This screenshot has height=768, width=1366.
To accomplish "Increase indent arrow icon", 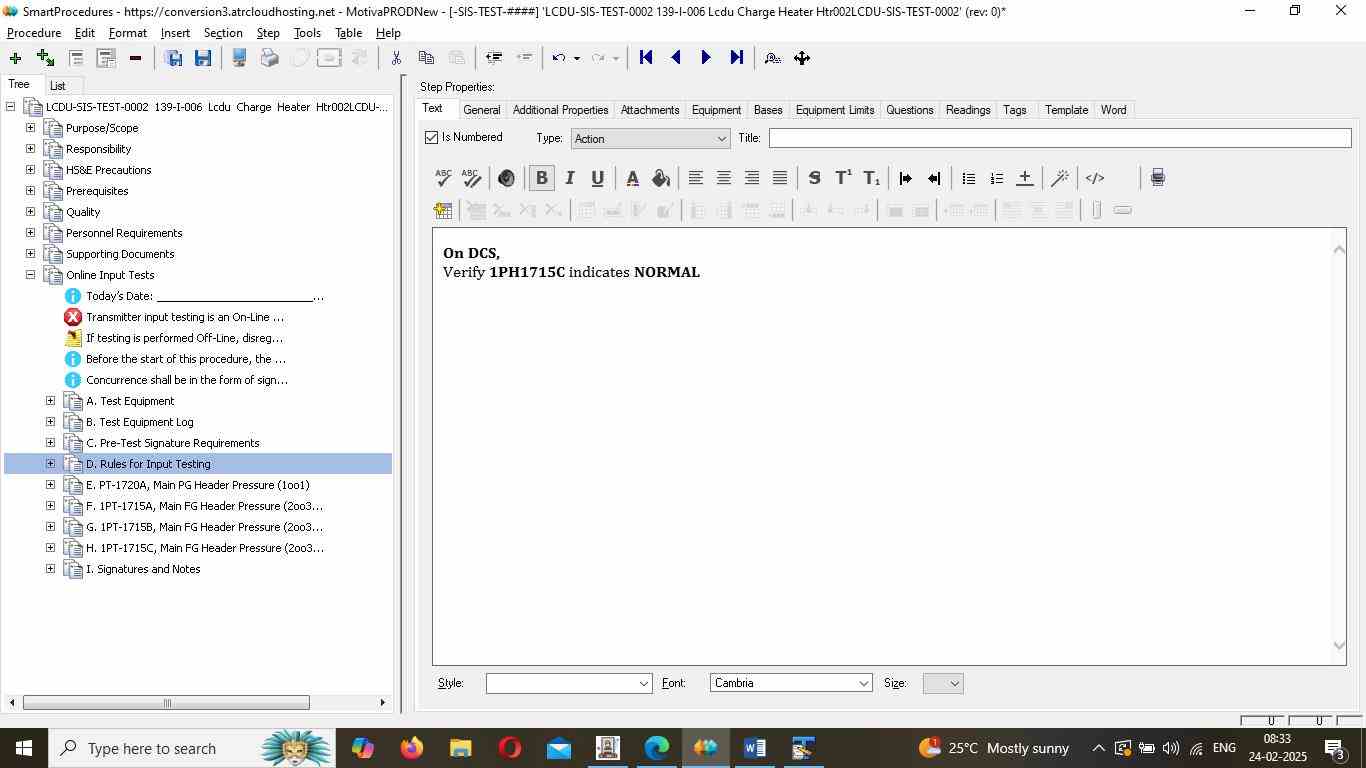I will click(905, 178).
